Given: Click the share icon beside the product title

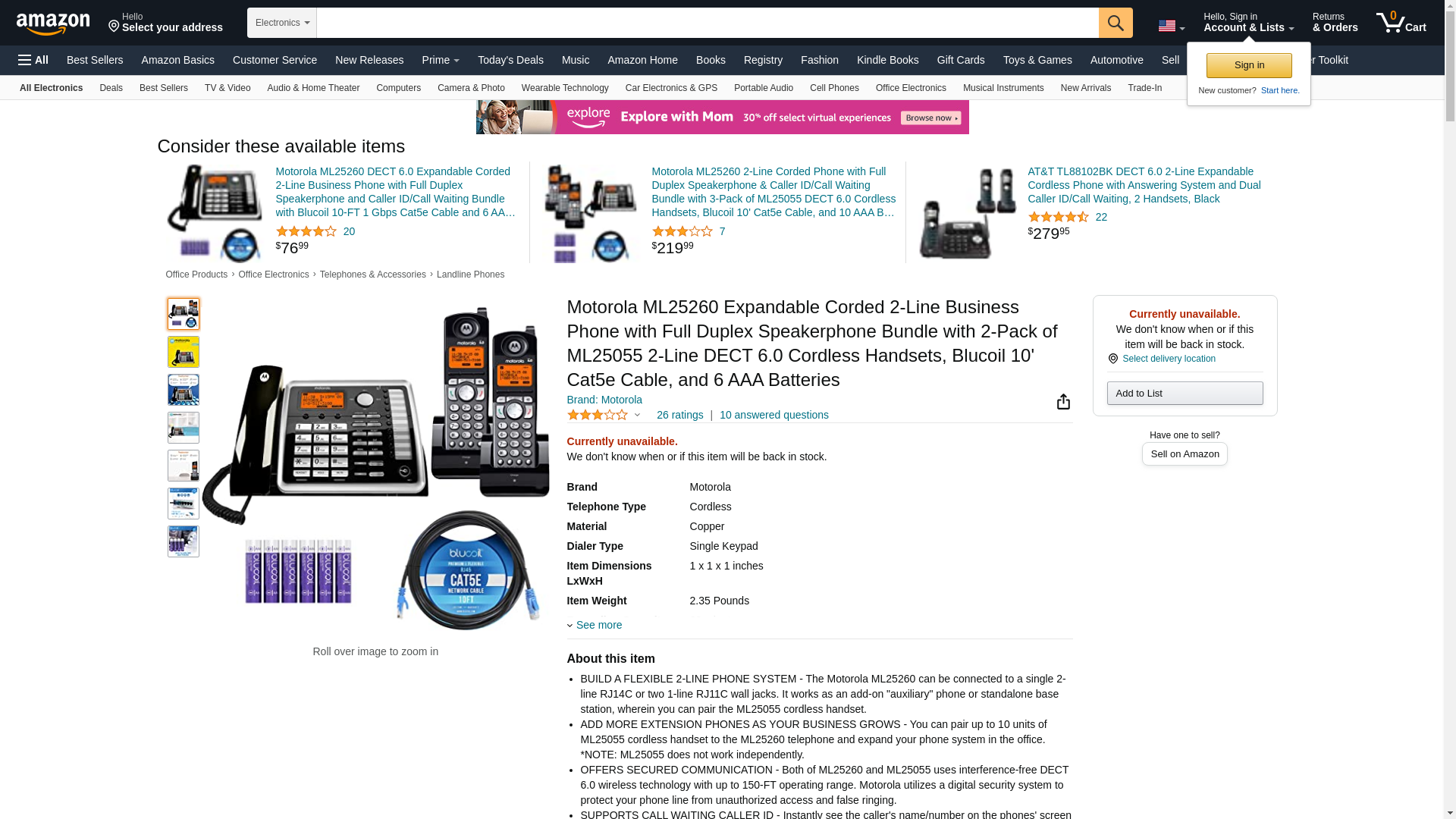Looking at the screenshot, I should [1063, 402].
